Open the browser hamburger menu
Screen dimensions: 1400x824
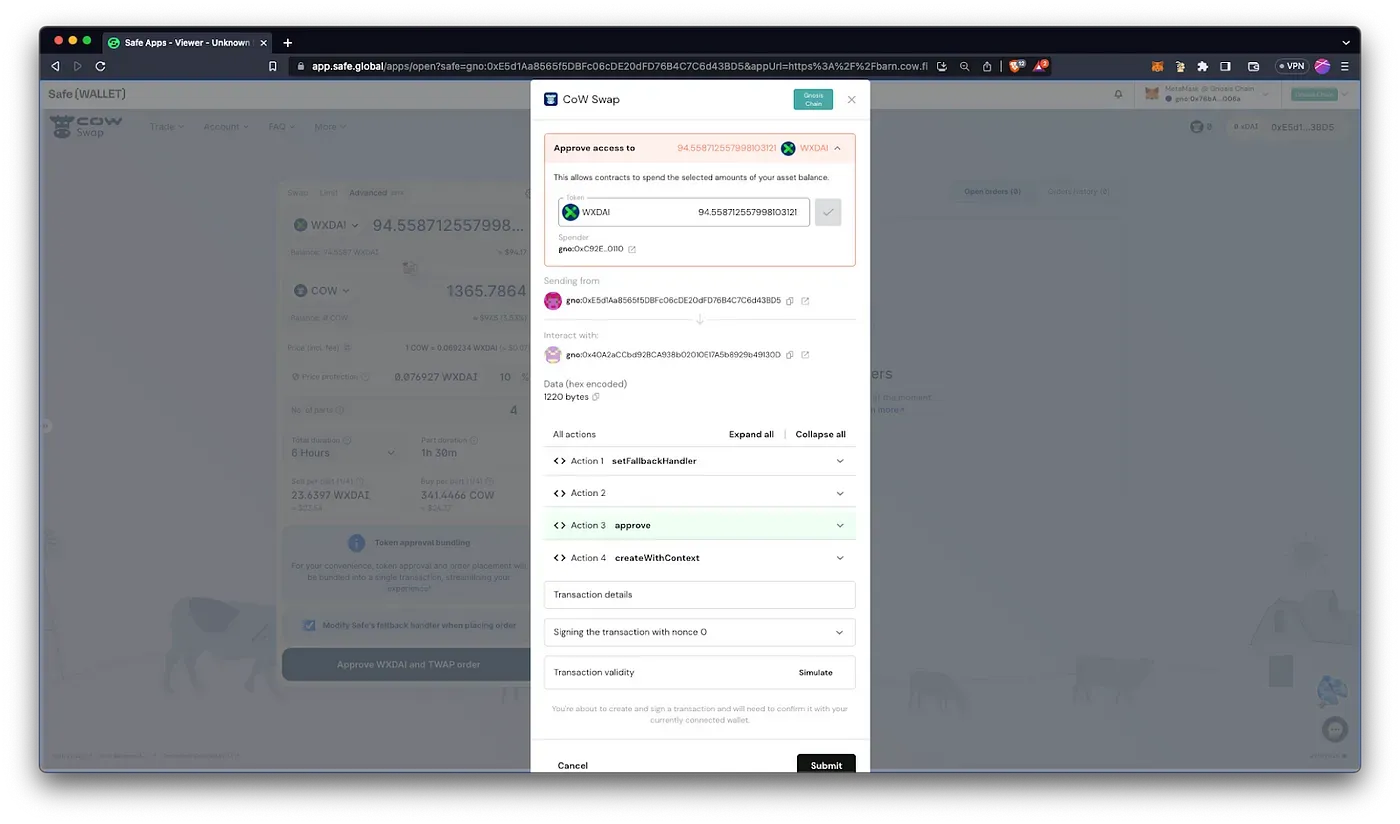pos(1344,66)
